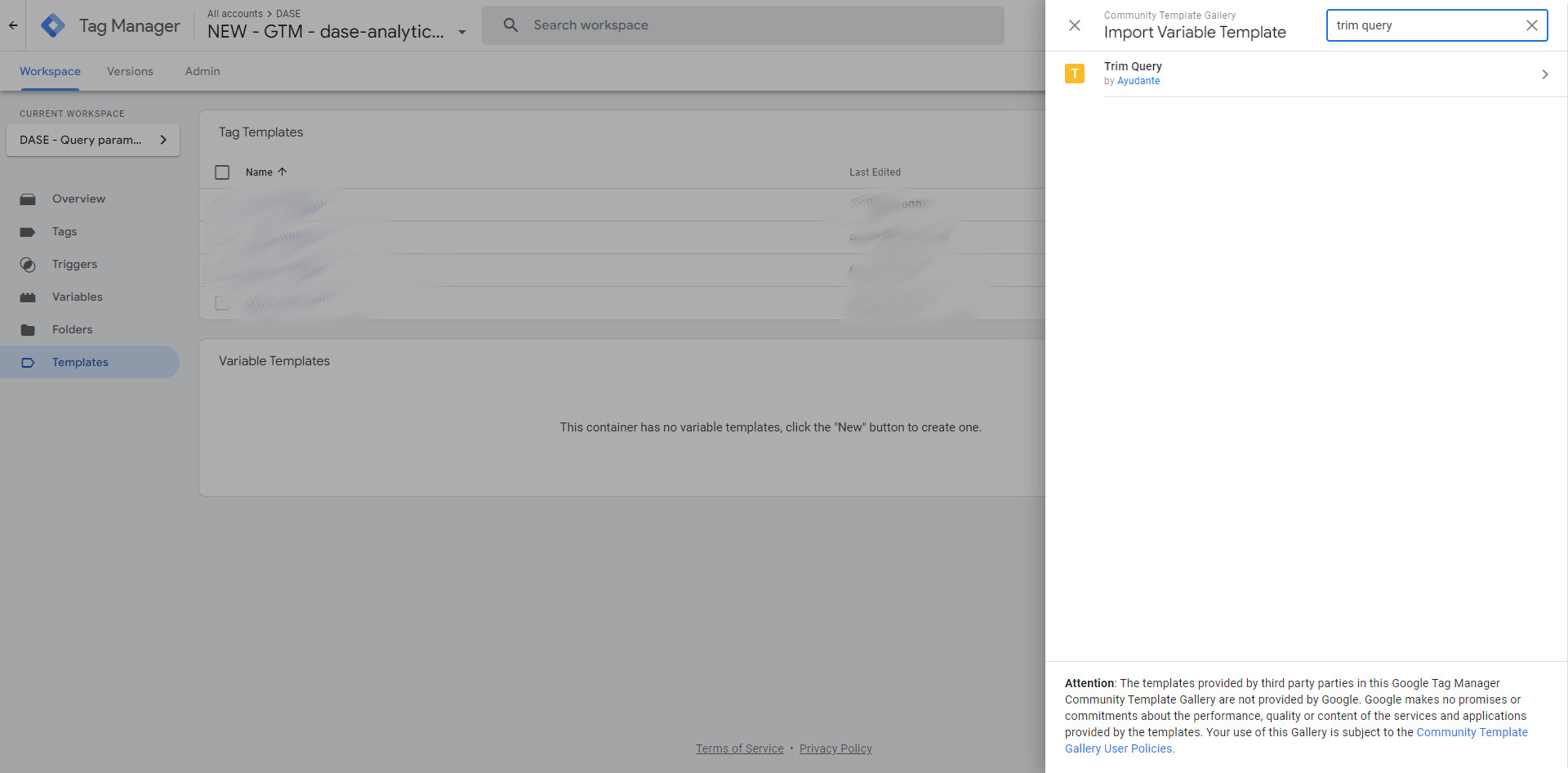1568x773 pixels.
Task: Switch to the Versions tab
Action: tap(130, 71)
